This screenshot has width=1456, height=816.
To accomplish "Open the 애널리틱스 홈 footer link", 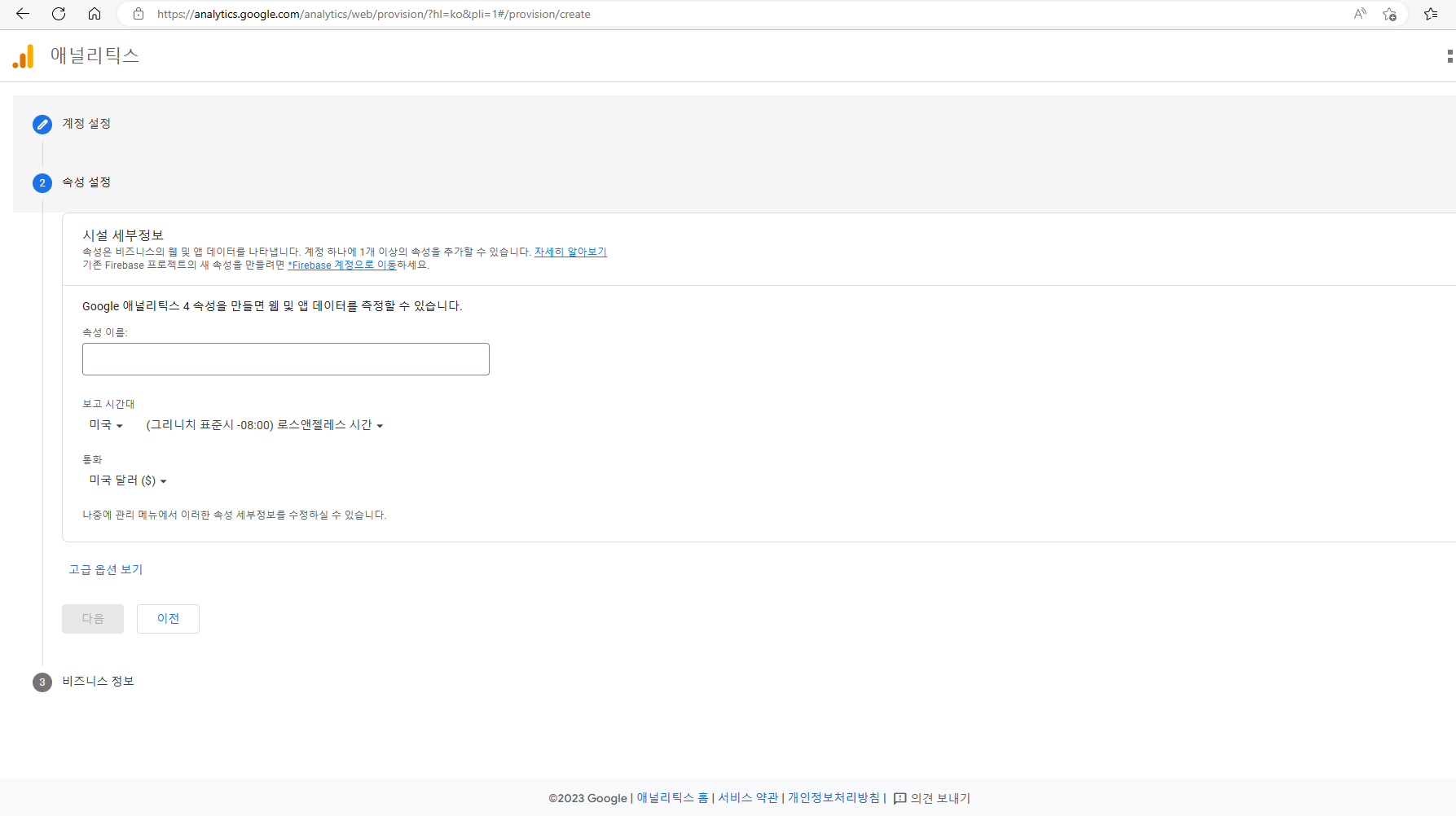I will (672, 798).
